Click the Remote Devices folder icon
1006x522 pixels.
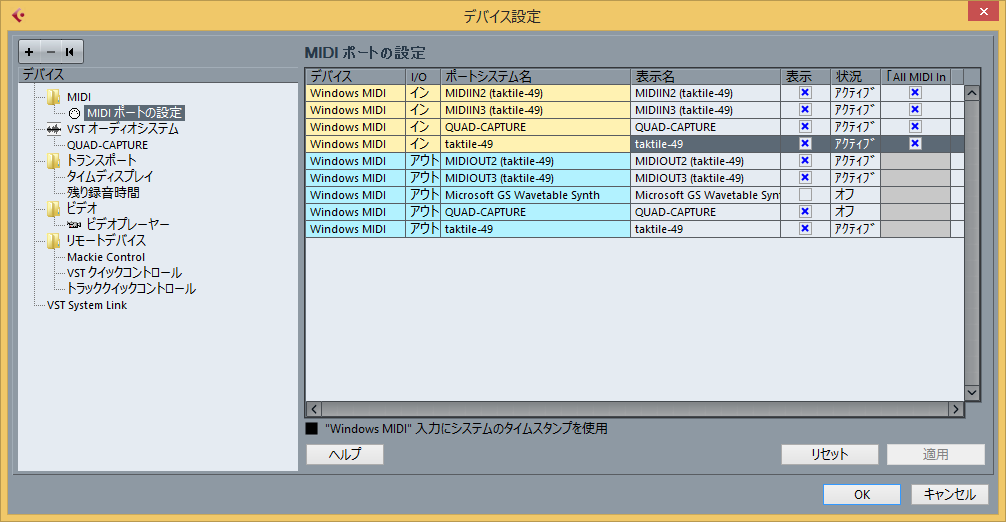[x=54, y=240]
